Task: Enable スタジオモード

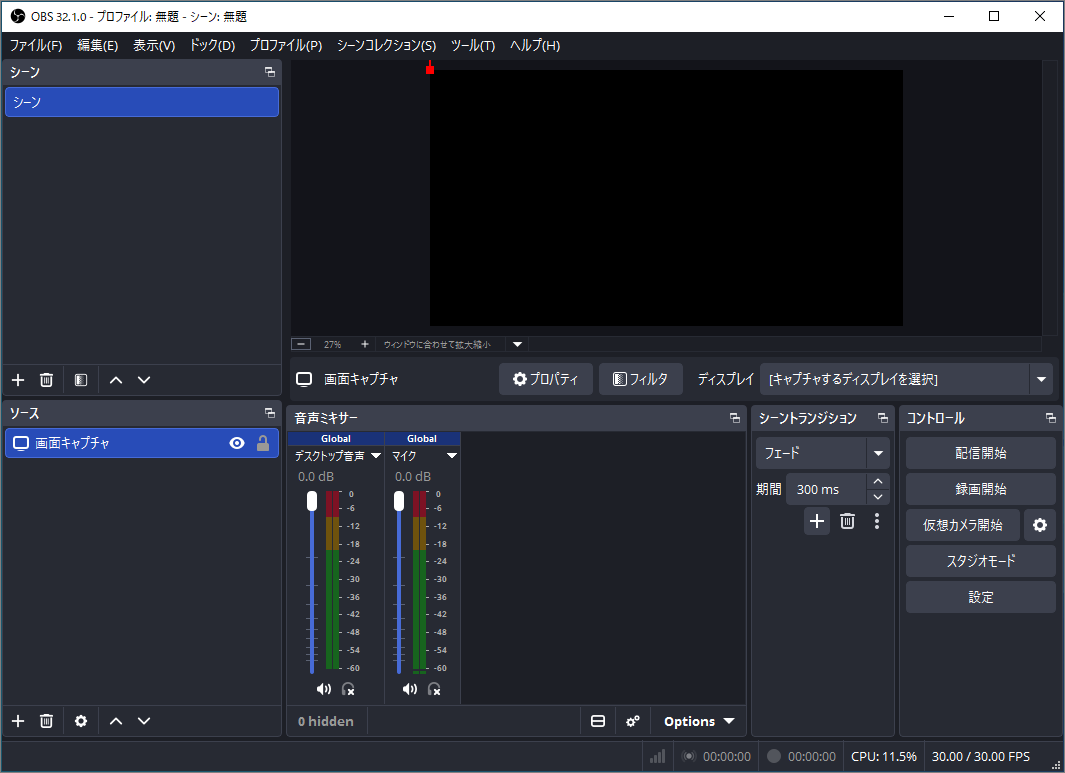Action: click(980, 560)
